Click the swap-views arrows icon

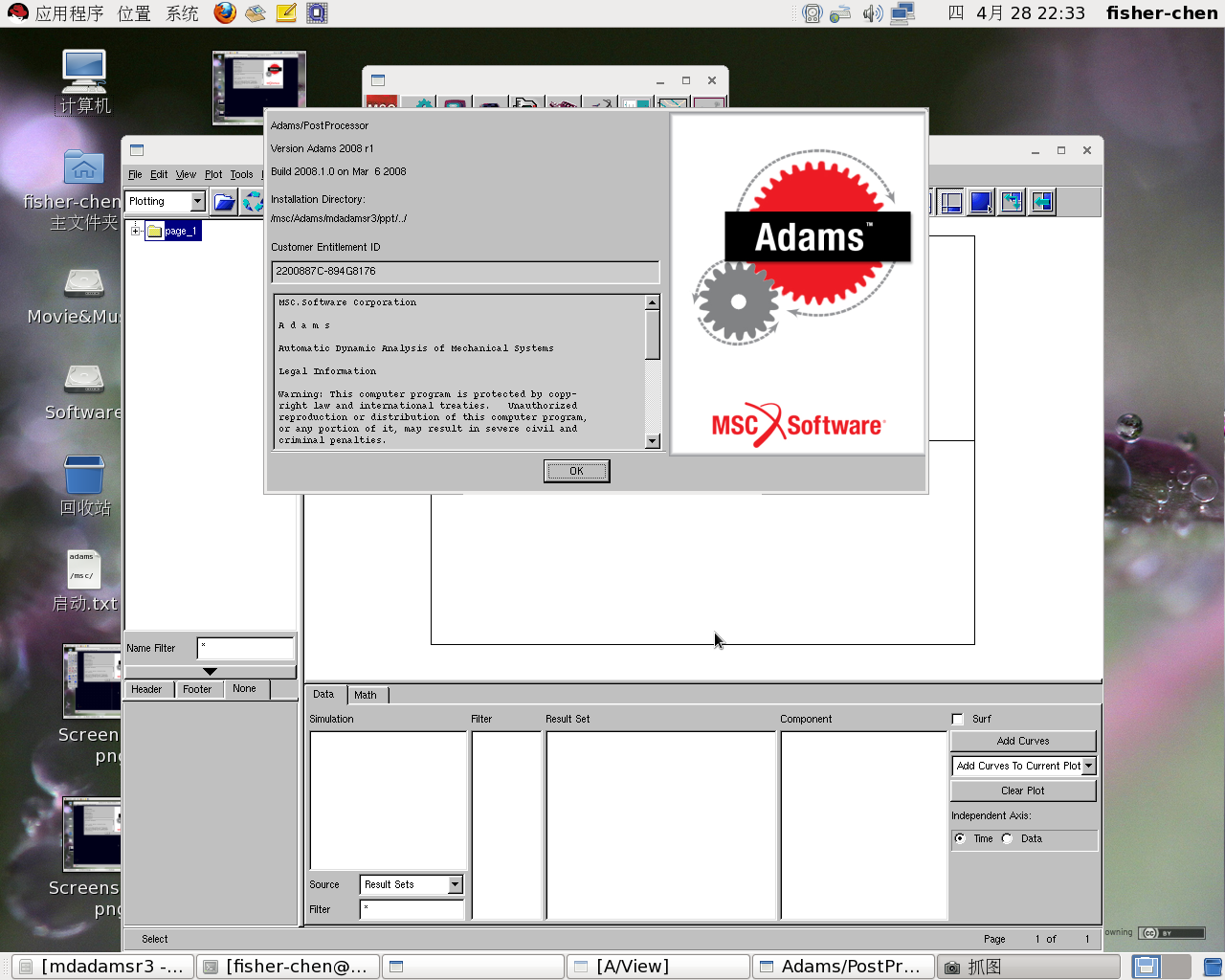[1012, 202]
